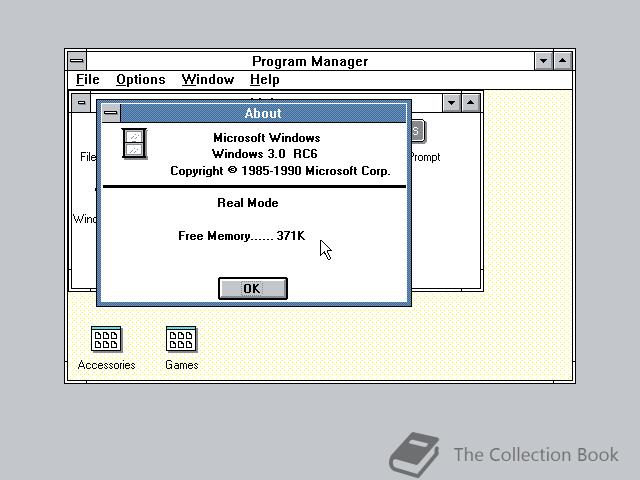Open the Games program group icon

pyautogui.click(x=181, y=339)
